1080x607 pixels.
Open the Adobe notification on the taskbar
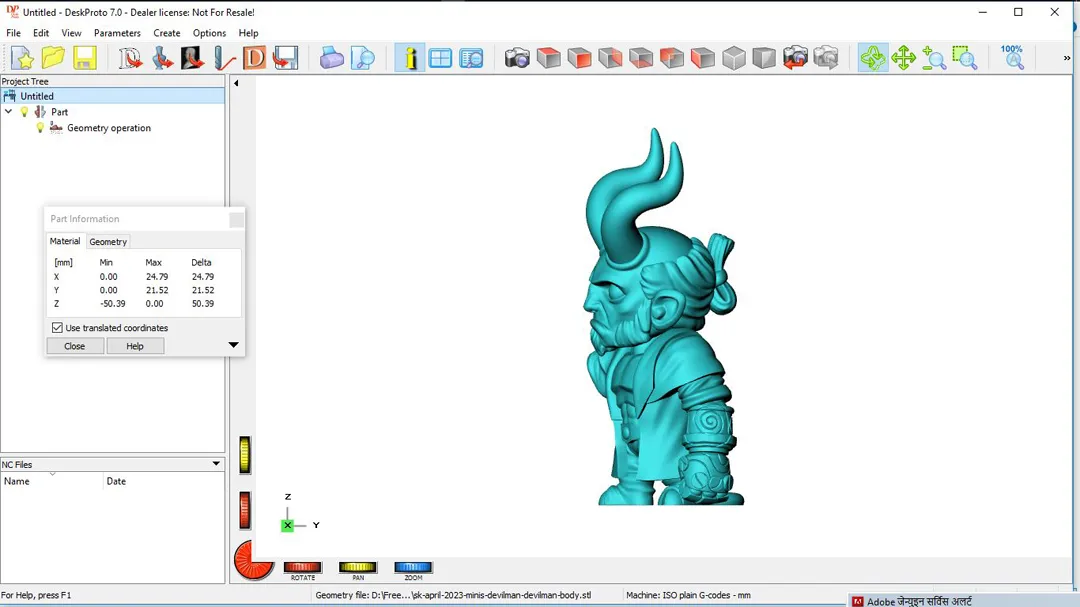pos(964,601)
